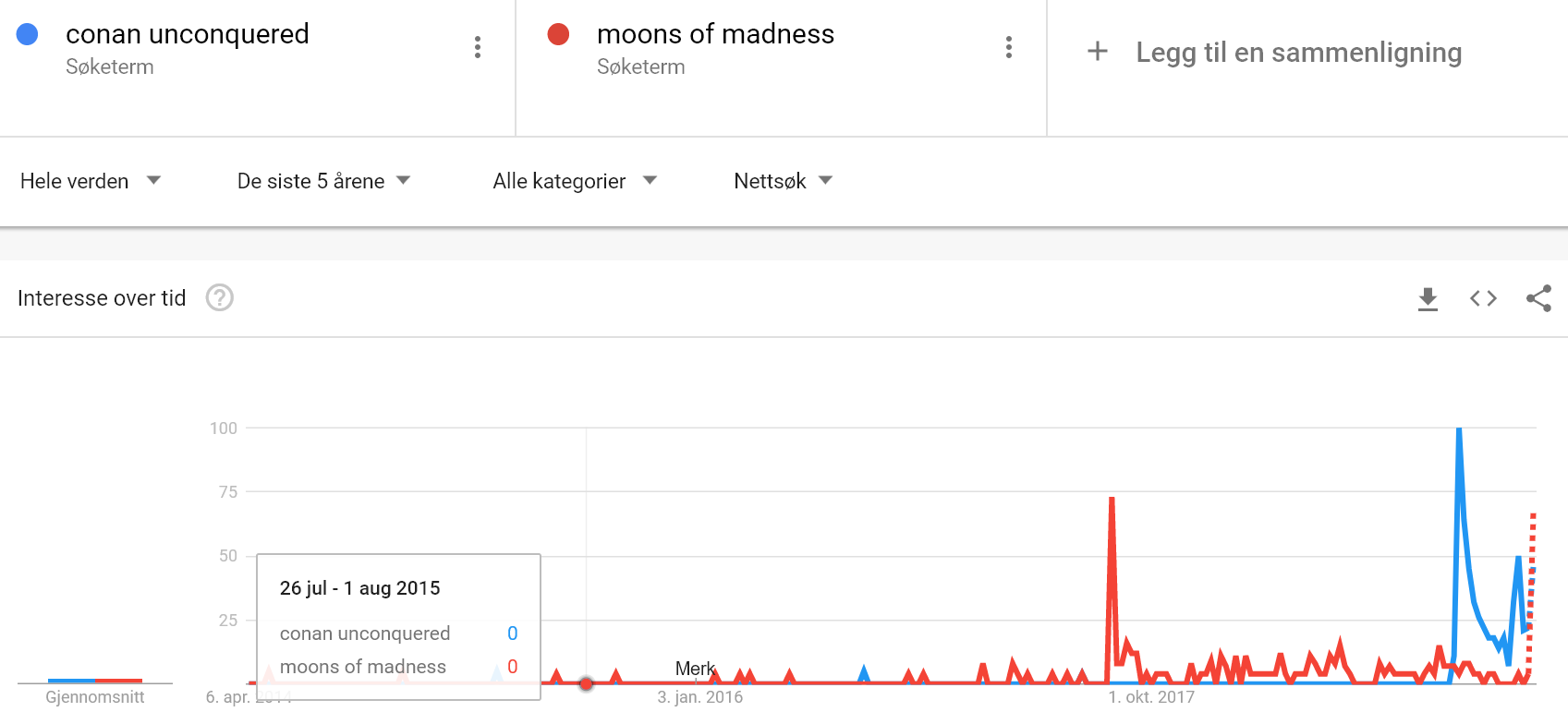
Task: Open options menu for moons of madness term
Action: [1009, 47]
